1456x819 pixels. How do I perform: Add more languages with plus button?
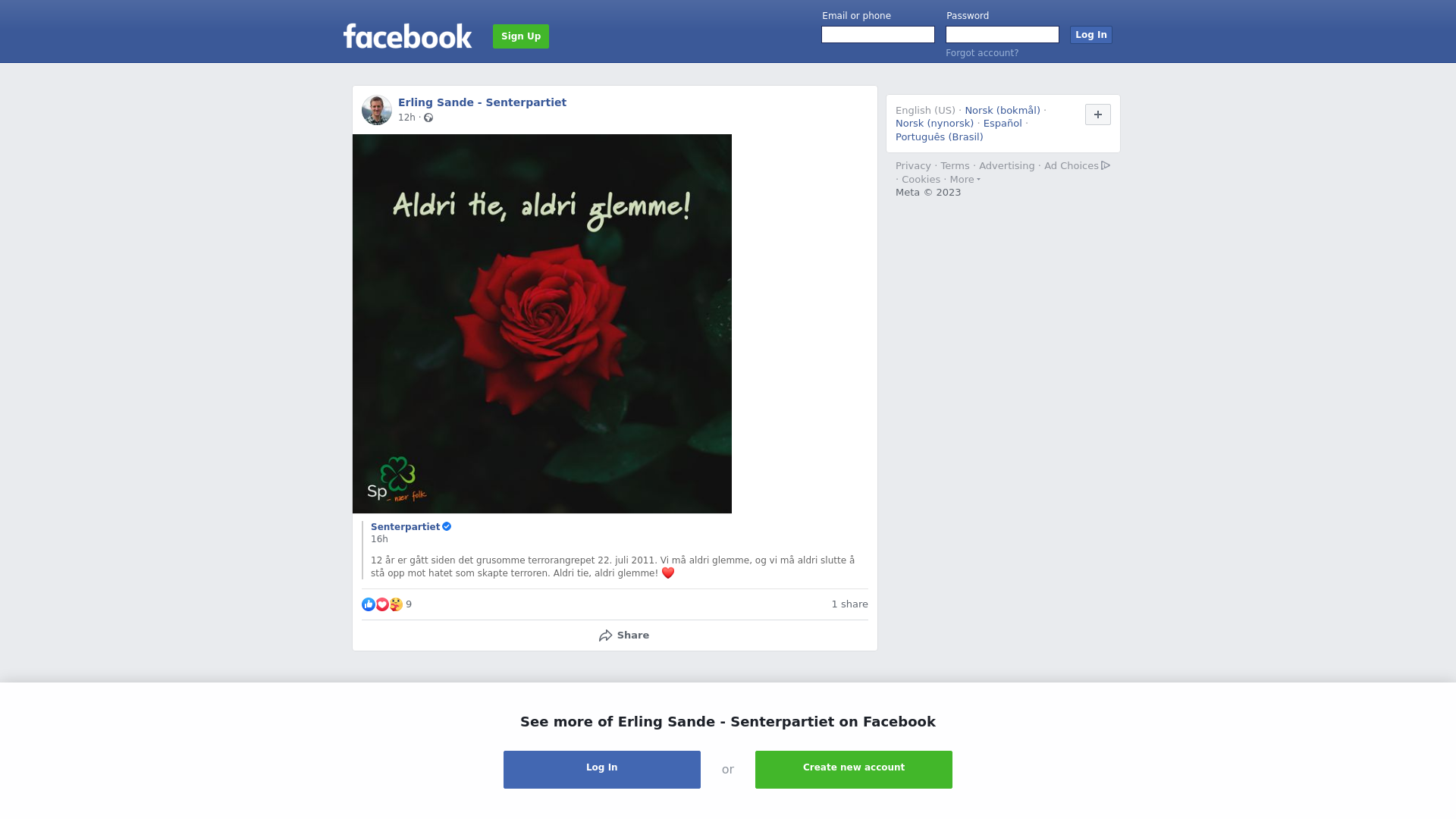1098,115
